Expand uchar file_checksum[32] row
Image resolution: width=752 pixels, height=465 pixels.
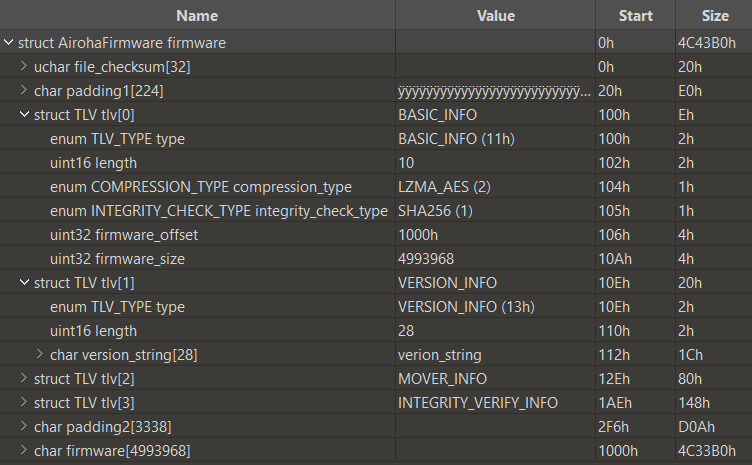pos(24,66)
